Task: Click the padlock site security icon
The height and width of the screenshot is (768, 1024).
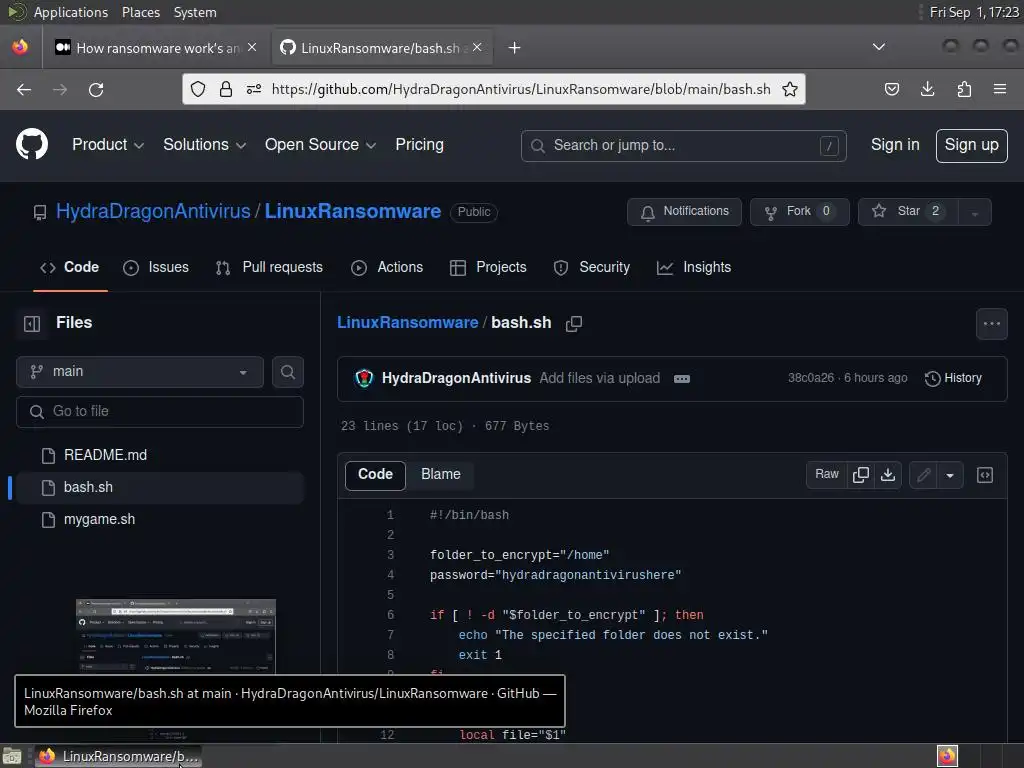Action: (x=226, y=89)
